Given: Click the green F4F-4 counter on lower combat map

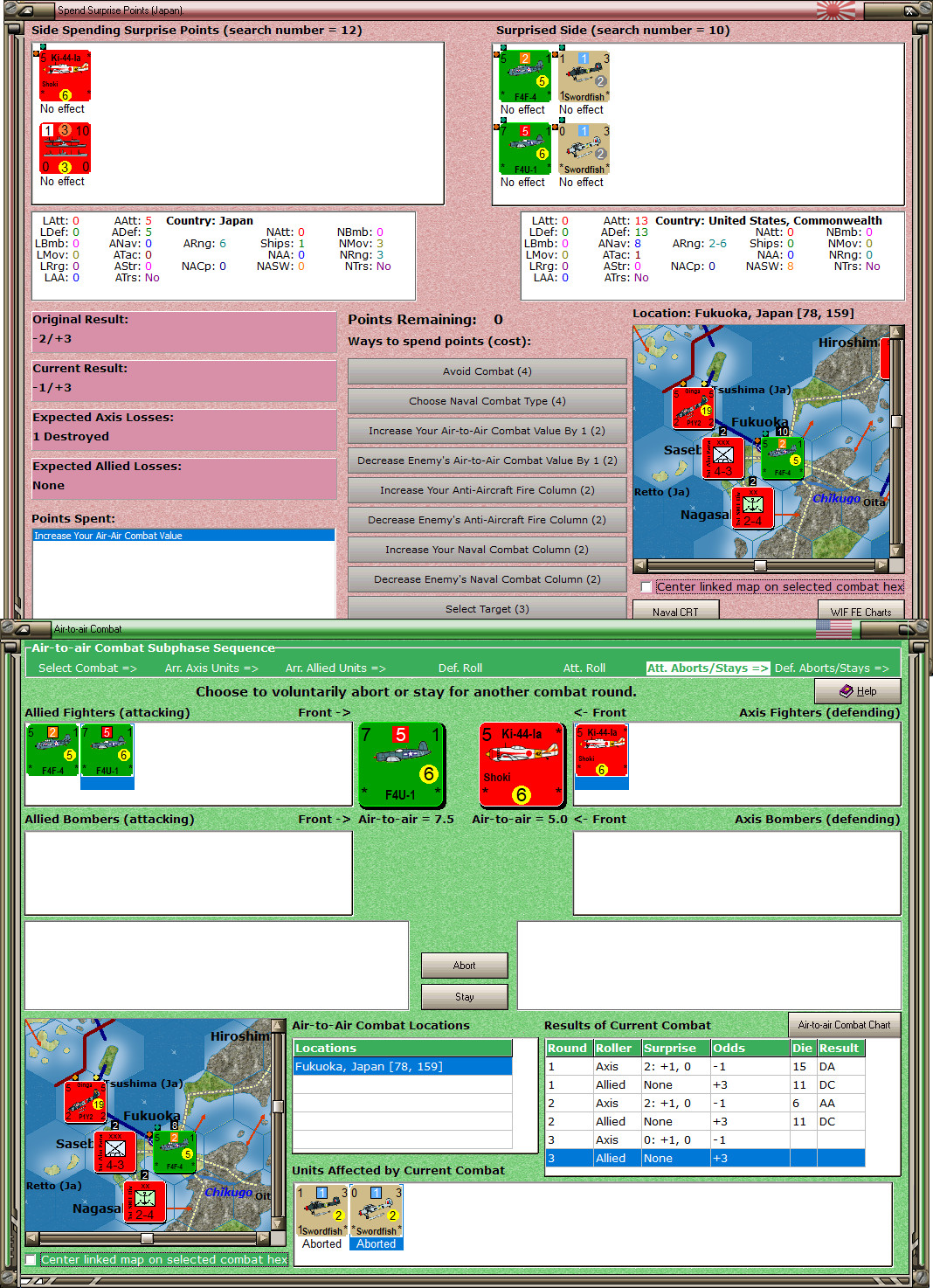Looking at the screenshot, I should tap(174, 1151).
